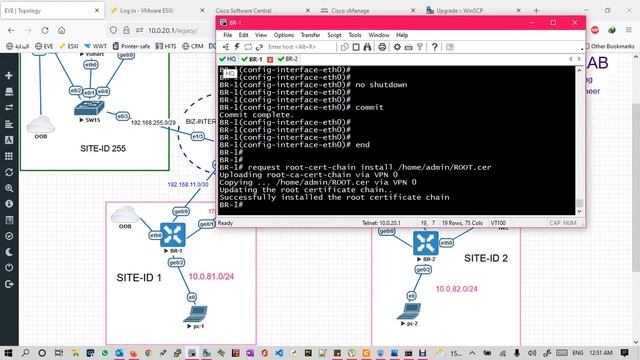
Task: Switch to the BR-2 session tab
Action: click(288, 59)
